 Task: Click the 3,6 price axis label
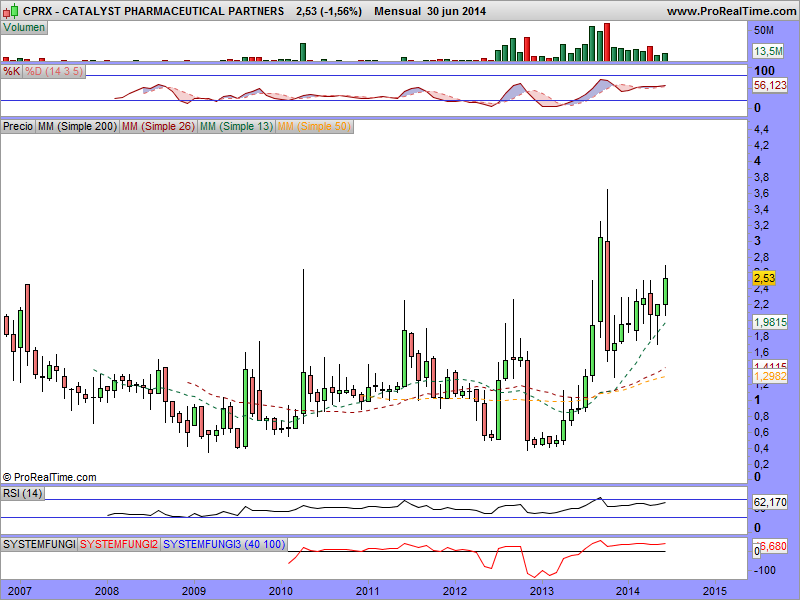point(761,193)
